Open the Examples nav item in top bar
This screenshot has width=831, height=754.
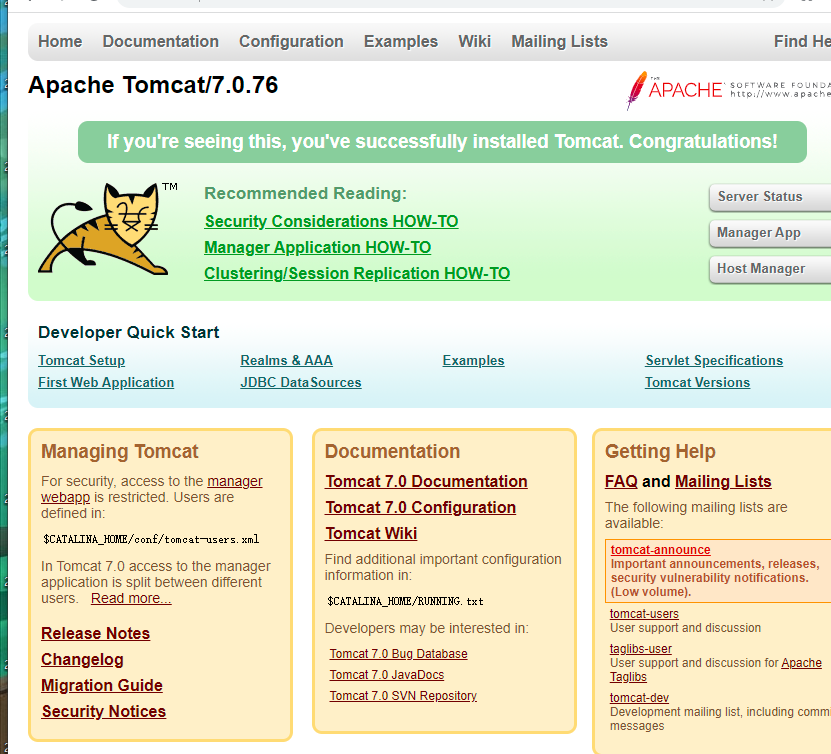pyautogui.click(x=401, y=41)
